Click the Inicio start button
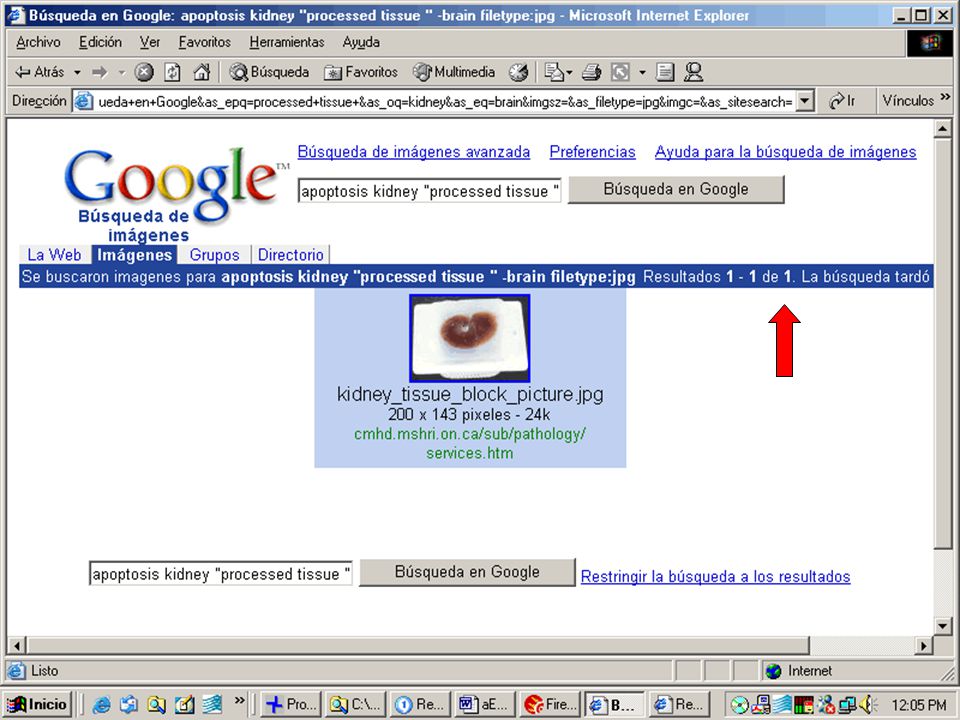The image size is (960, 720). (38, 704)
